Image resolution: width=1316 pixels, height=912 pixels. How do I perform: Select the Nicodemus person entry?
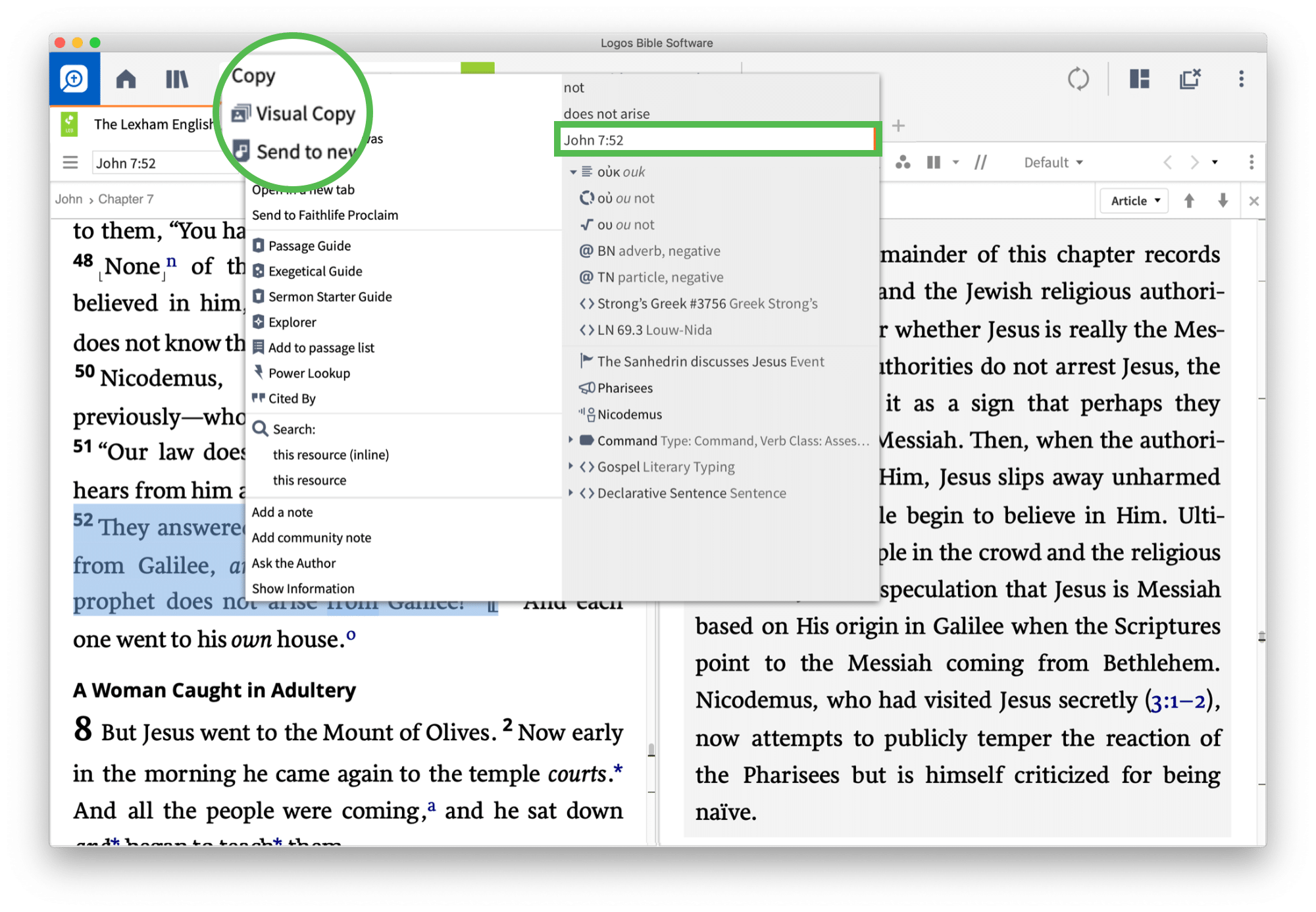pos(620,414)
